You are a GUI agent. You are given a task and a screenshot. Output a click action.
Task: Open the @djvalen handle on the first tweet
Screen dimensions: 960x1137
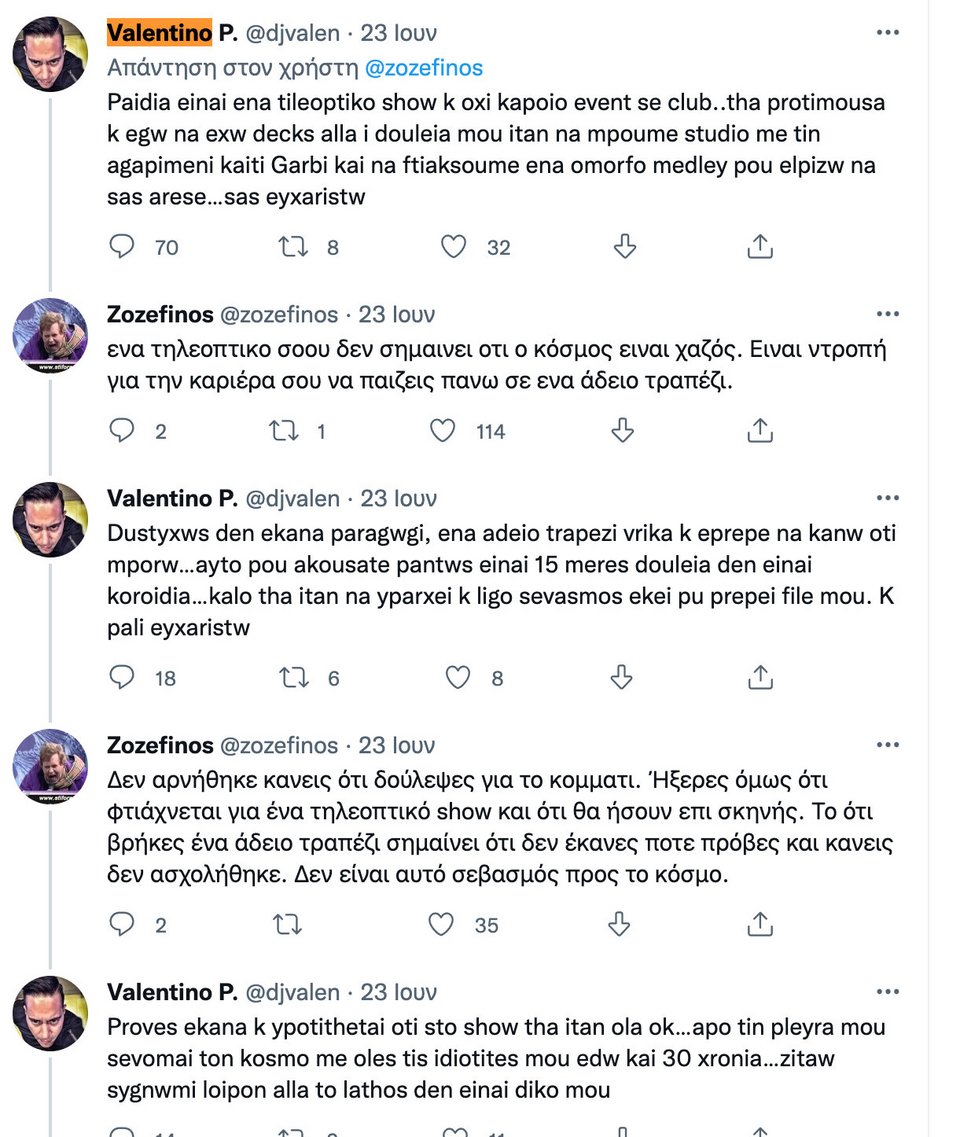click(x=292, y=33)
